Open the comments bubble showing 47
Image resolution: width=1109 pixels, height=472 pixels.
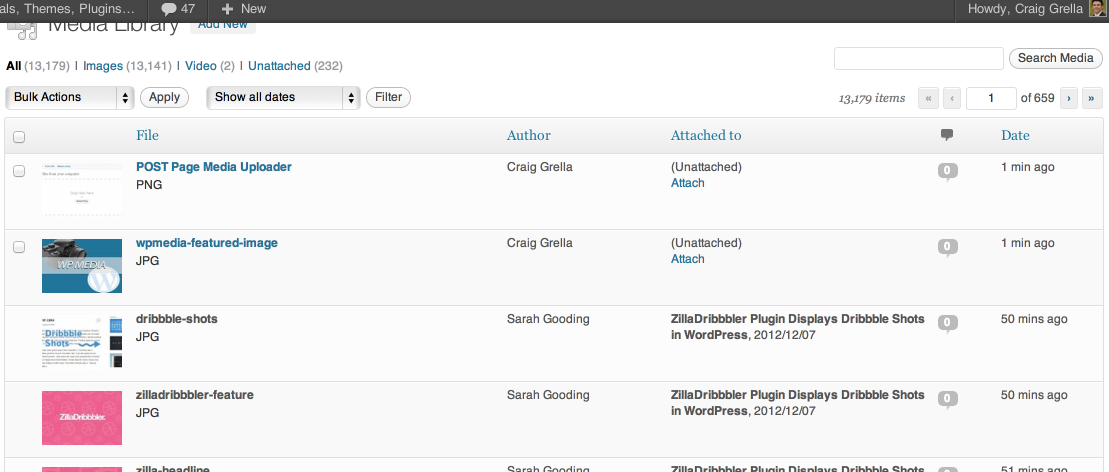click(x=178, y=9)
